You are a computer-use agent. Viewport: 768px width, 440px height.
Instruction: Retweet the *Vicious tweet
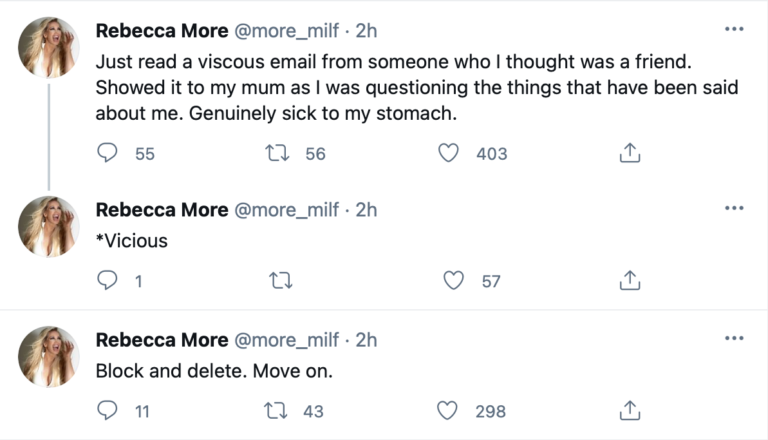click(281, 281)
